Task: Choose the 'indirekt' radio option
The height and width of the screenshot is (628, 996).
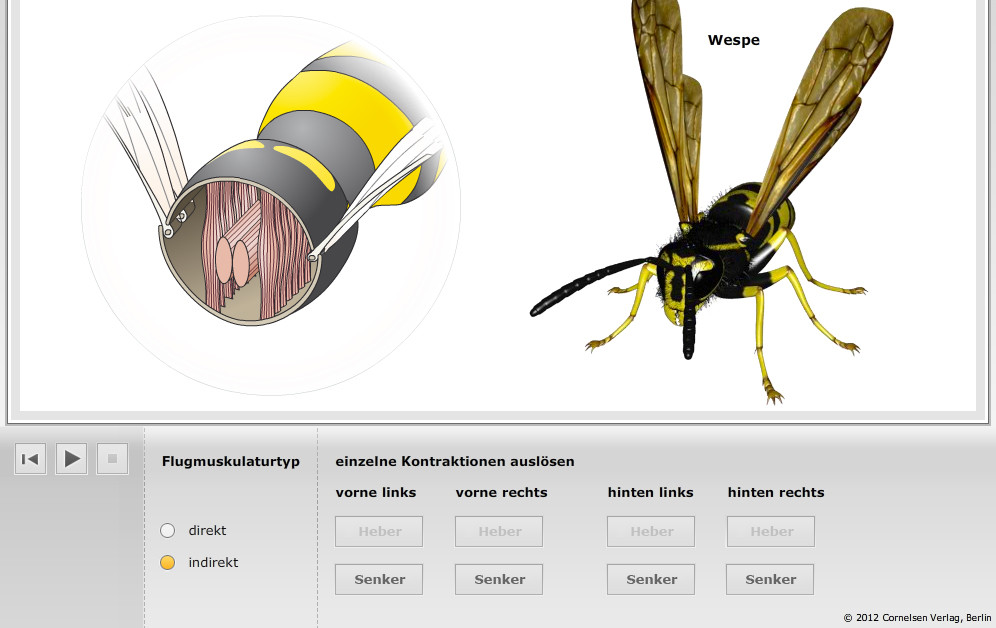Action: 168,563
